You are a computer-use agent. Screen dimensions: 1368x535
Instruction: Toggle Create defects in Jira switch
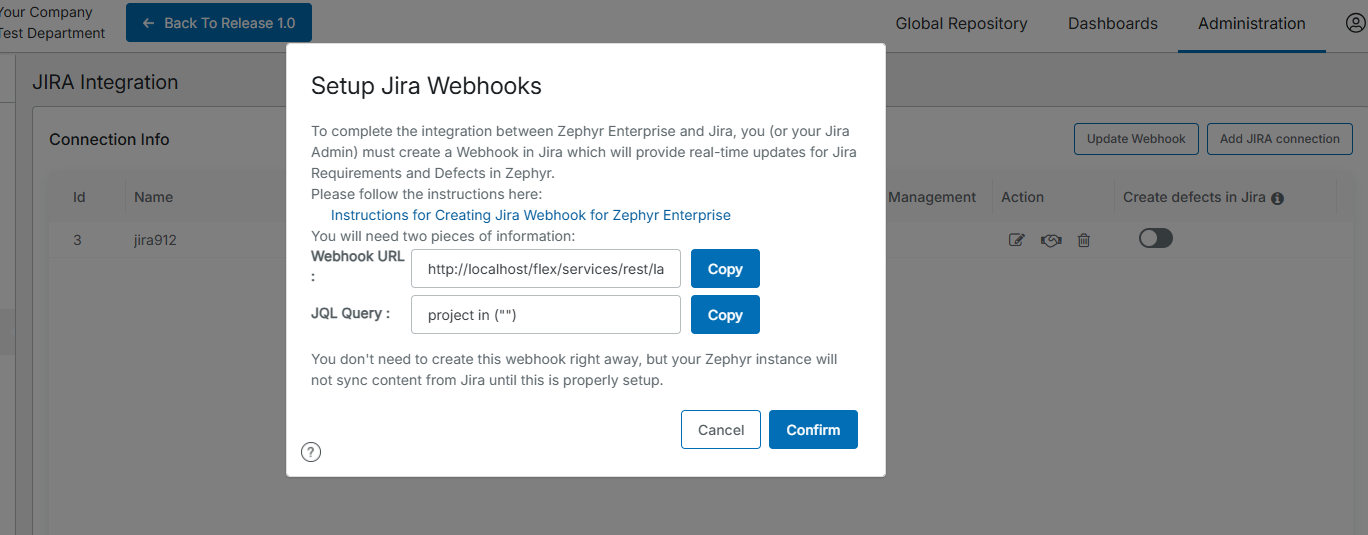click(1155, 238)
